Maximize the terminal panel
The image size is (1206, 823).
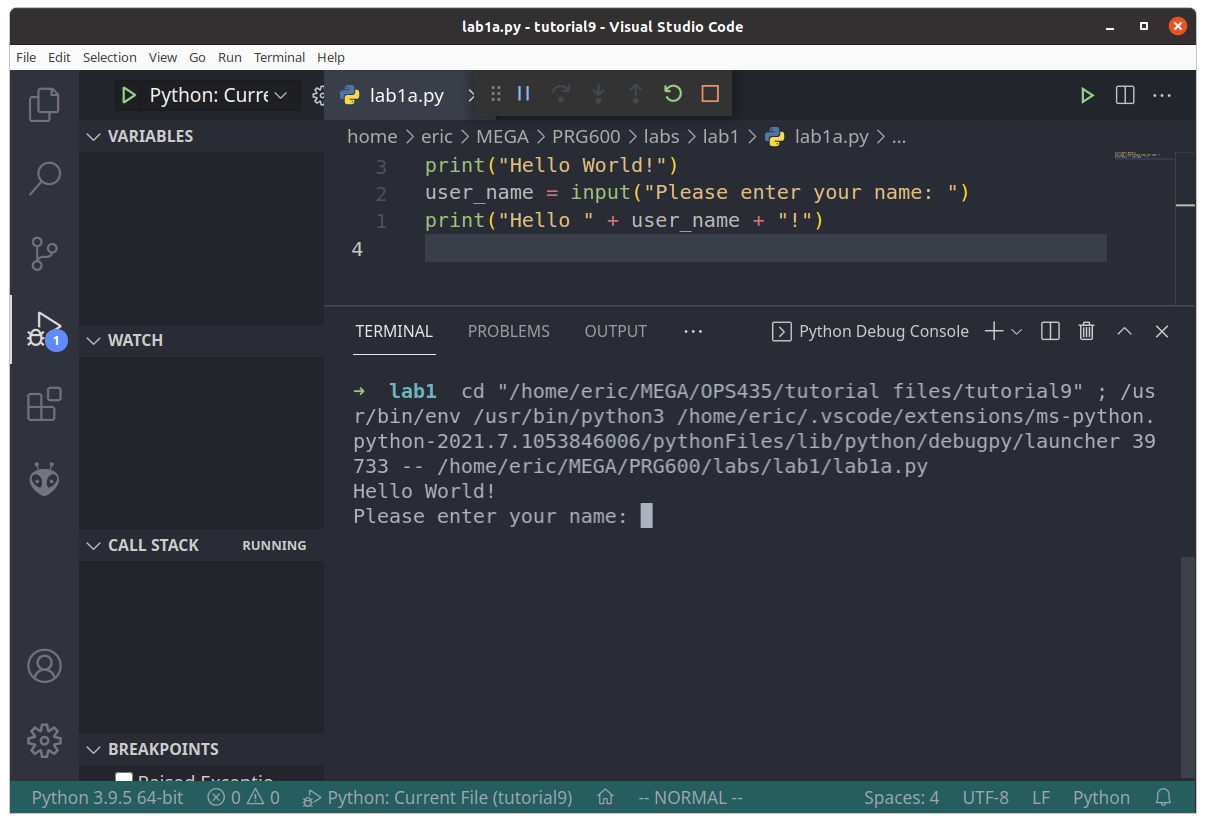[x=1123, y=331]
